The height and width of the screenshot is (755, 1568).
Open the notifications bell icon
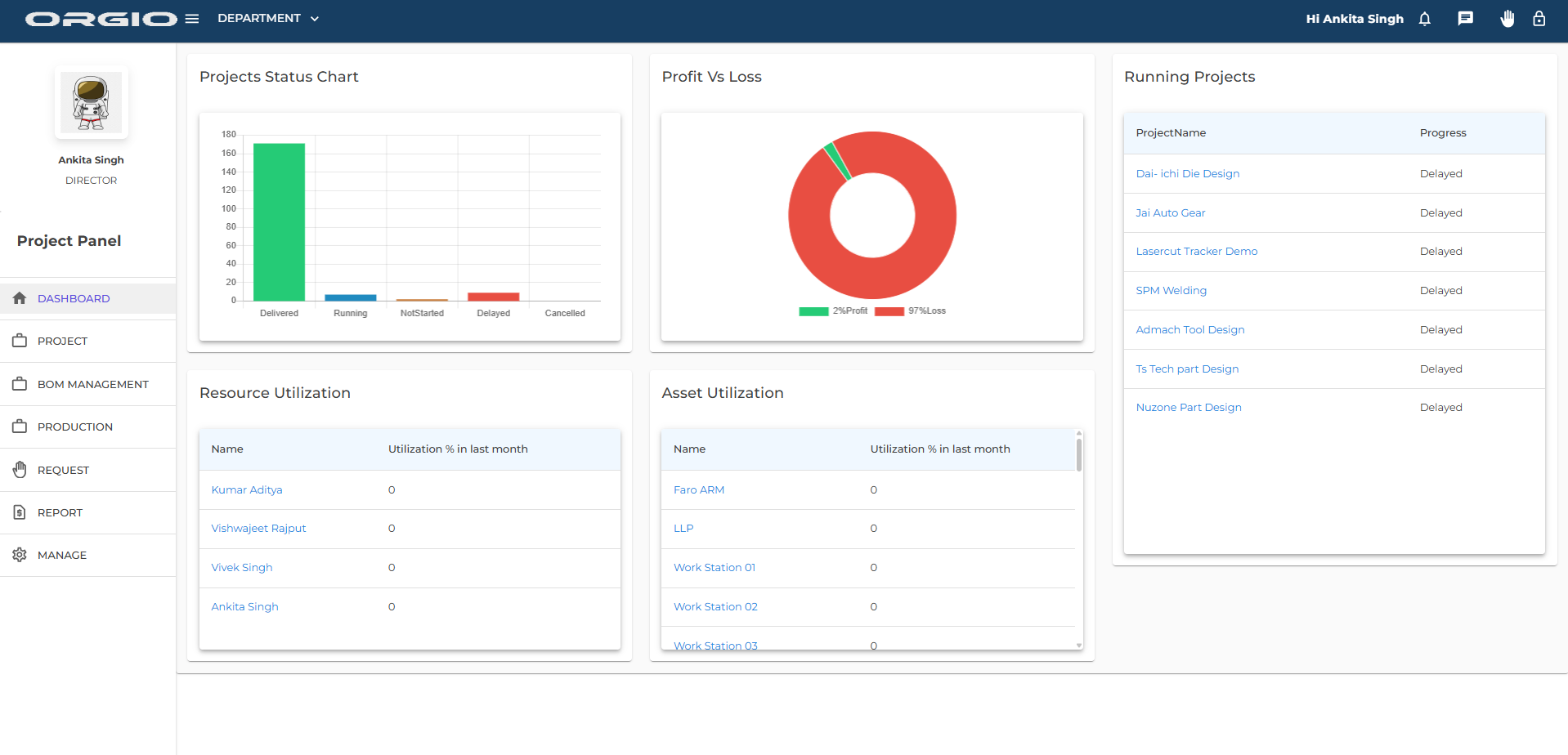click(x=1424, y=19)
